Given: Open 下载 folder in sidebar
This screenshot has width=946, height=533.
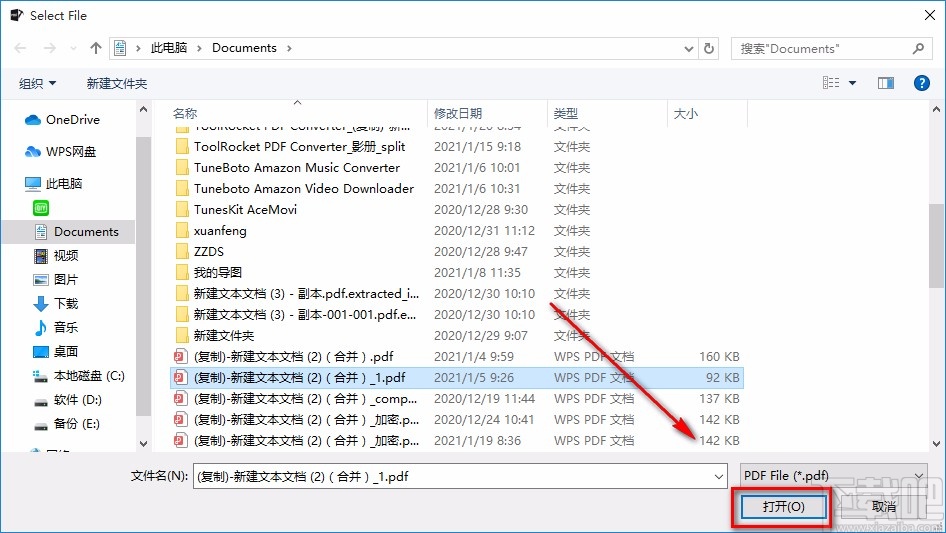Looking at the screenshot, I should coord(56,304).
